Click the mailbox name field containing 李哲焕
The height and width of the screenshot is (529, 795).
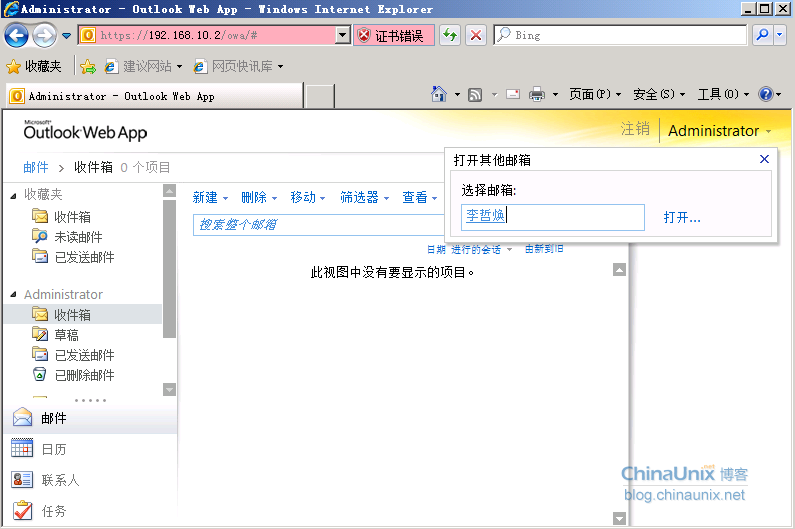pos(553,217)
